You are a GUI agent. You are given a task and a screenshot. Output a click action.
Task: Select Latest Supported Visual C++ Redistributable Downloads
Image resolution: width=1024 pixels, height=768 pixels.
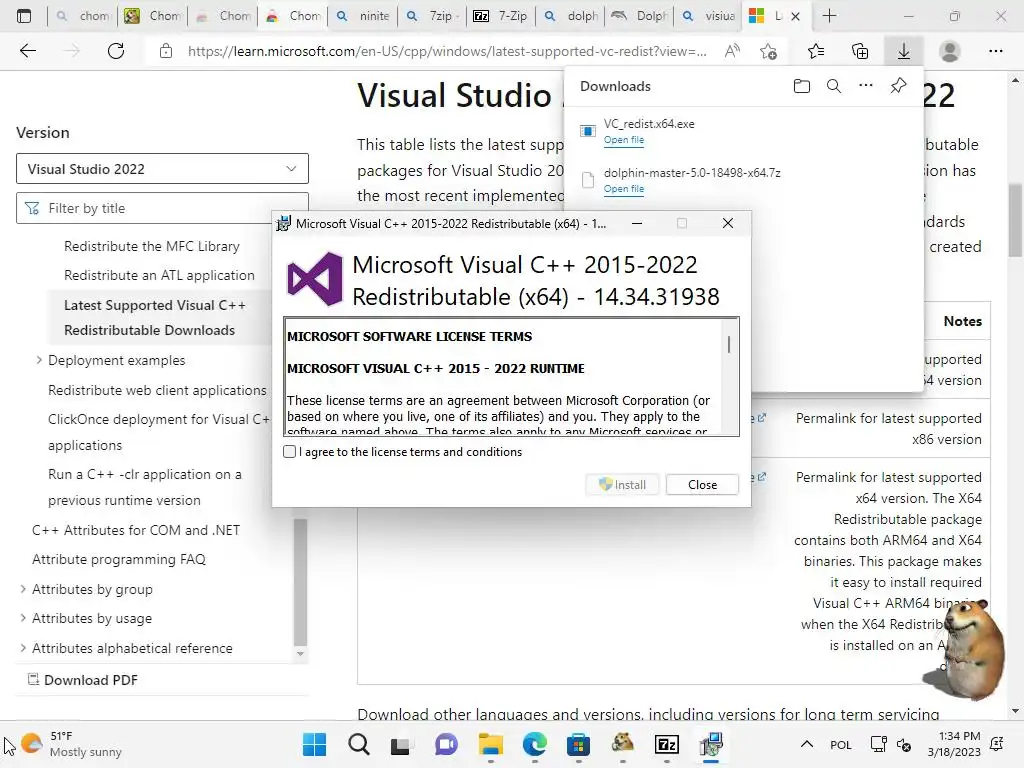155,317
